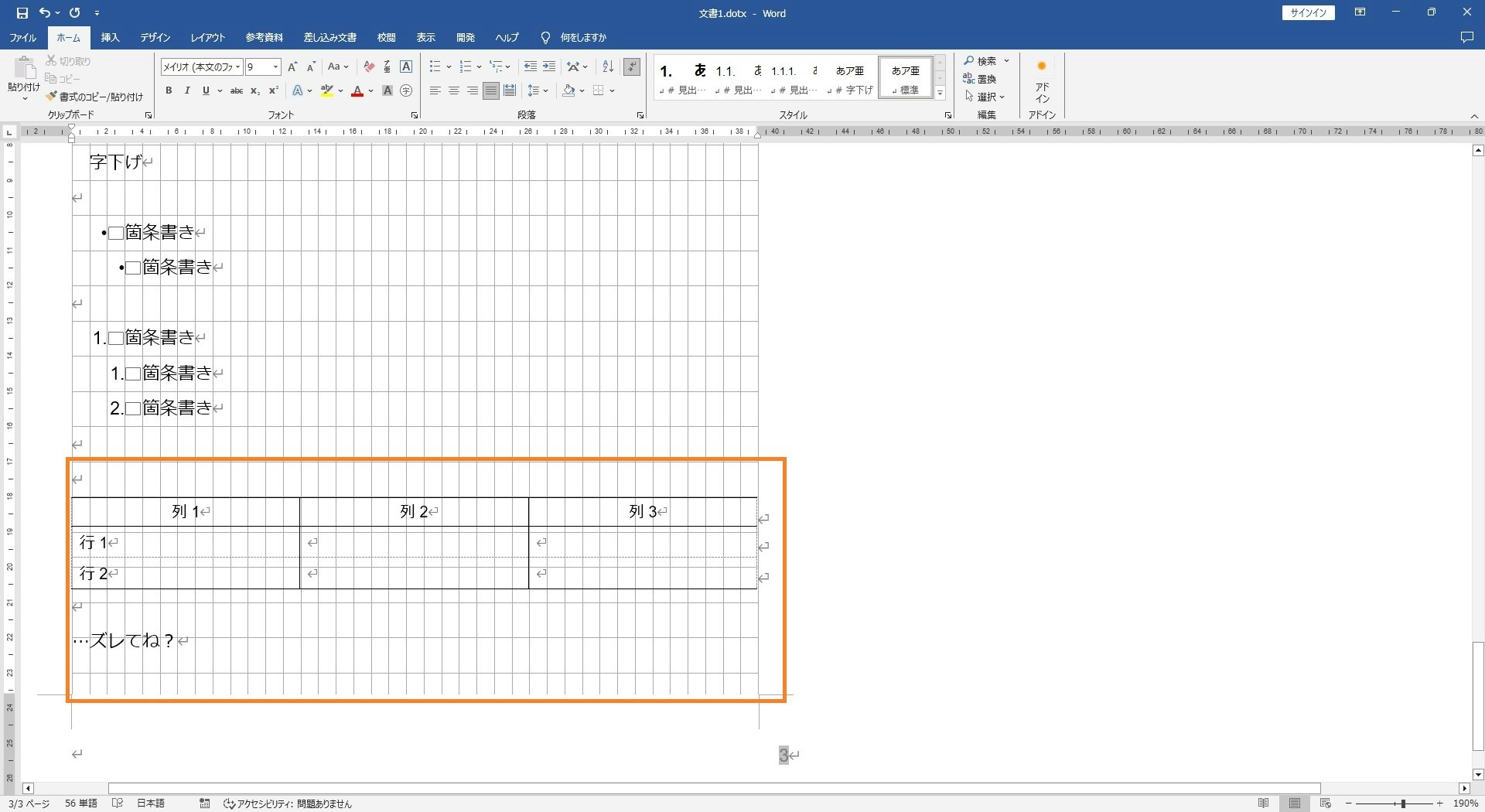This screenshot has width=1485, height=812.
Task: Open the ファイル (File) tab
Action: (x=22, y=37)
